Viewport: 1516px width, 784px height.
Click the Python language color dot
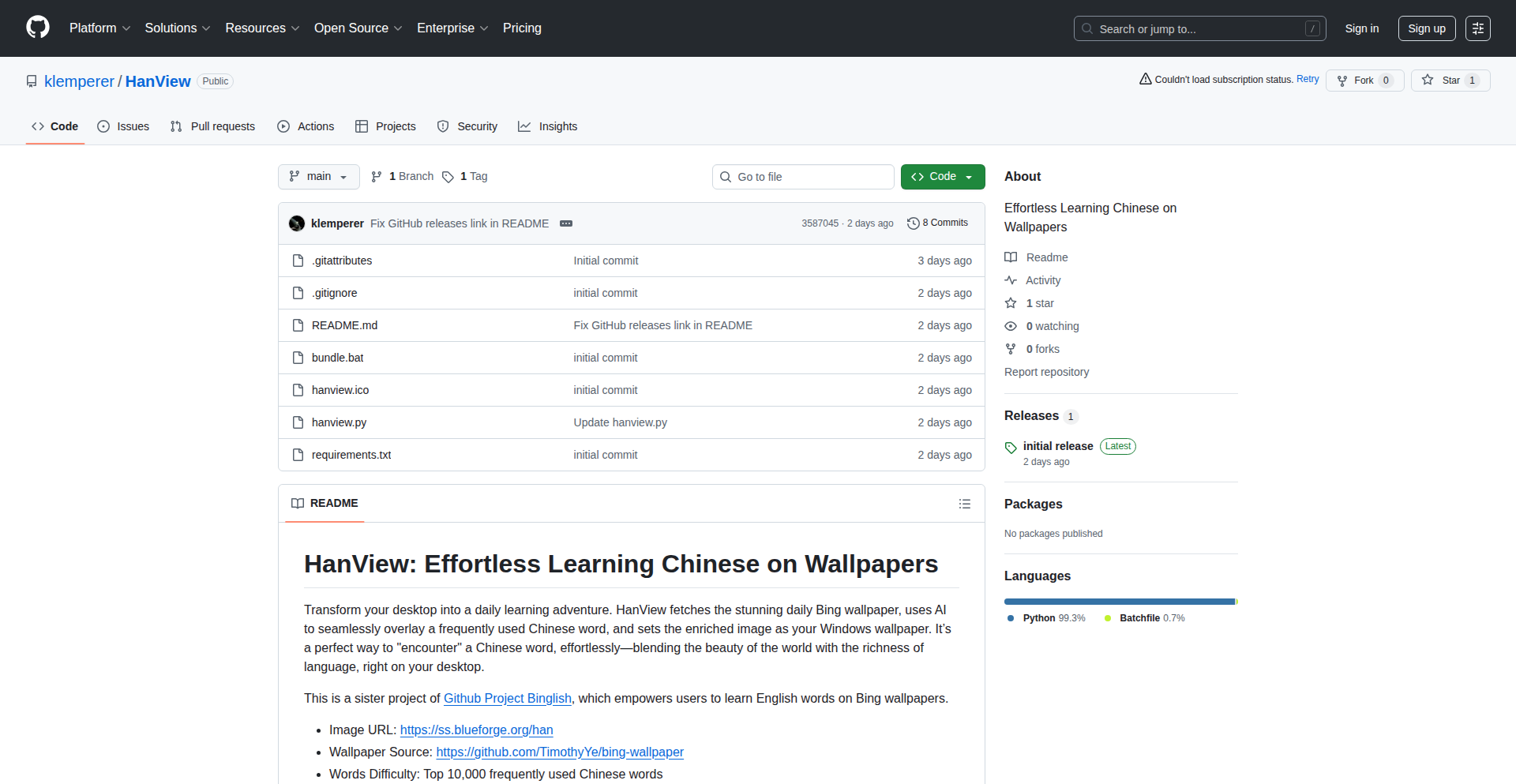click(x=1011, y=618)
